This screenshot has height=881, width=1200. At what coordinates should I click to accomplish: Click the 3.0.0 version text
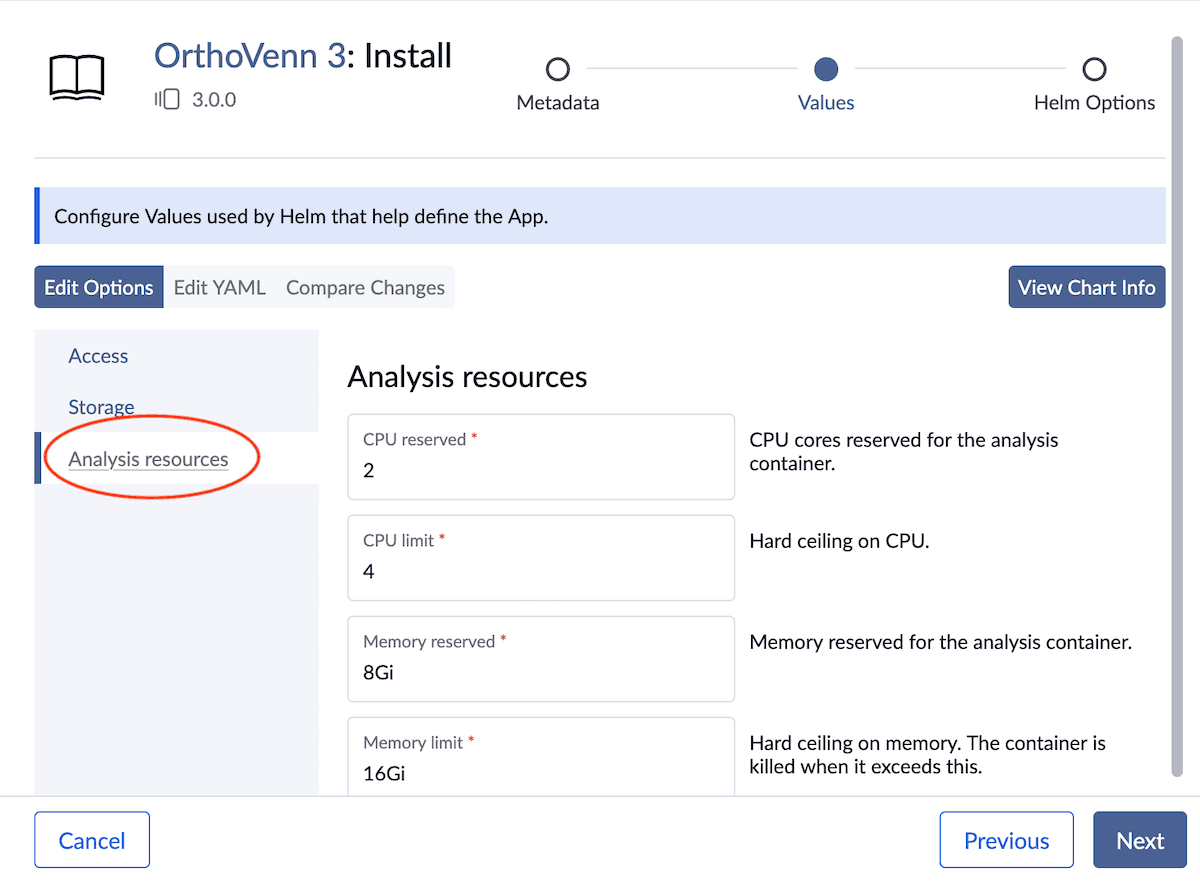click(x=214, y=99)
